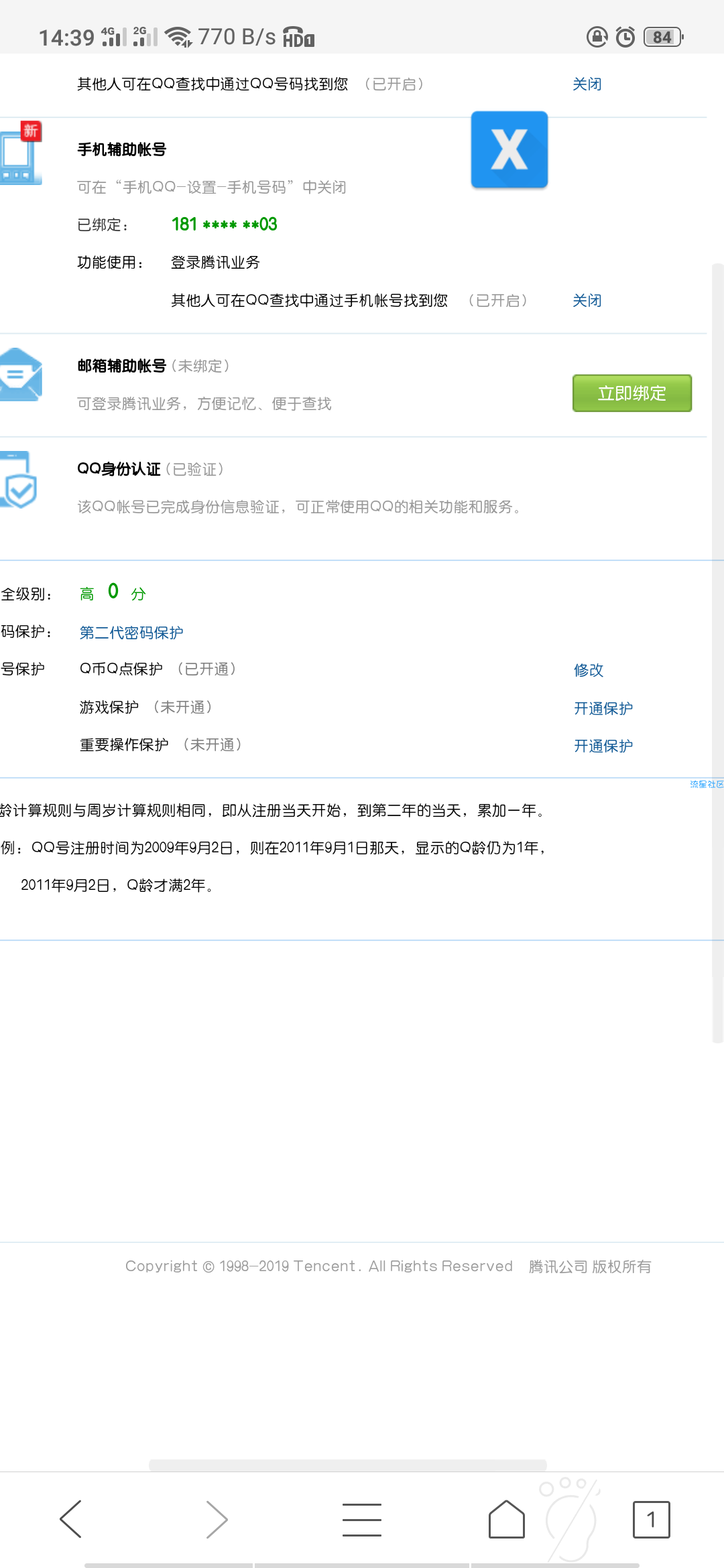Tap the browser back arrow
Image resolution: width=724 pixels, height=1568 pixels.
click(71, 1519)
